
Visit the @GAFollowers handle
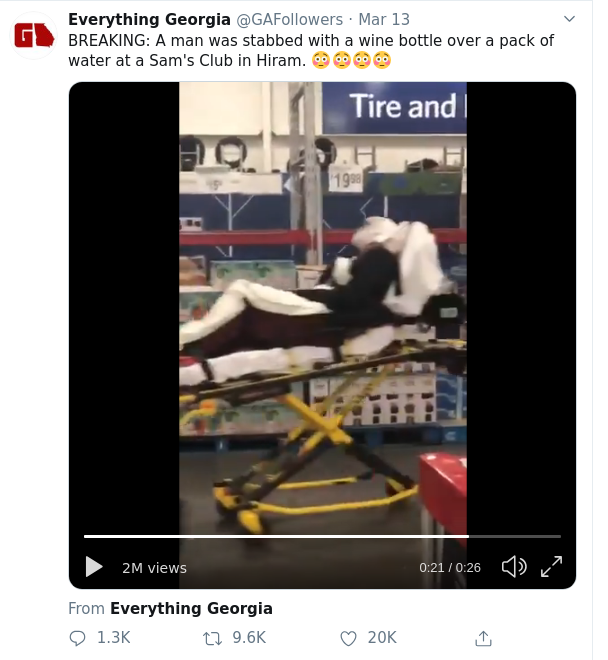coord(290,19)
